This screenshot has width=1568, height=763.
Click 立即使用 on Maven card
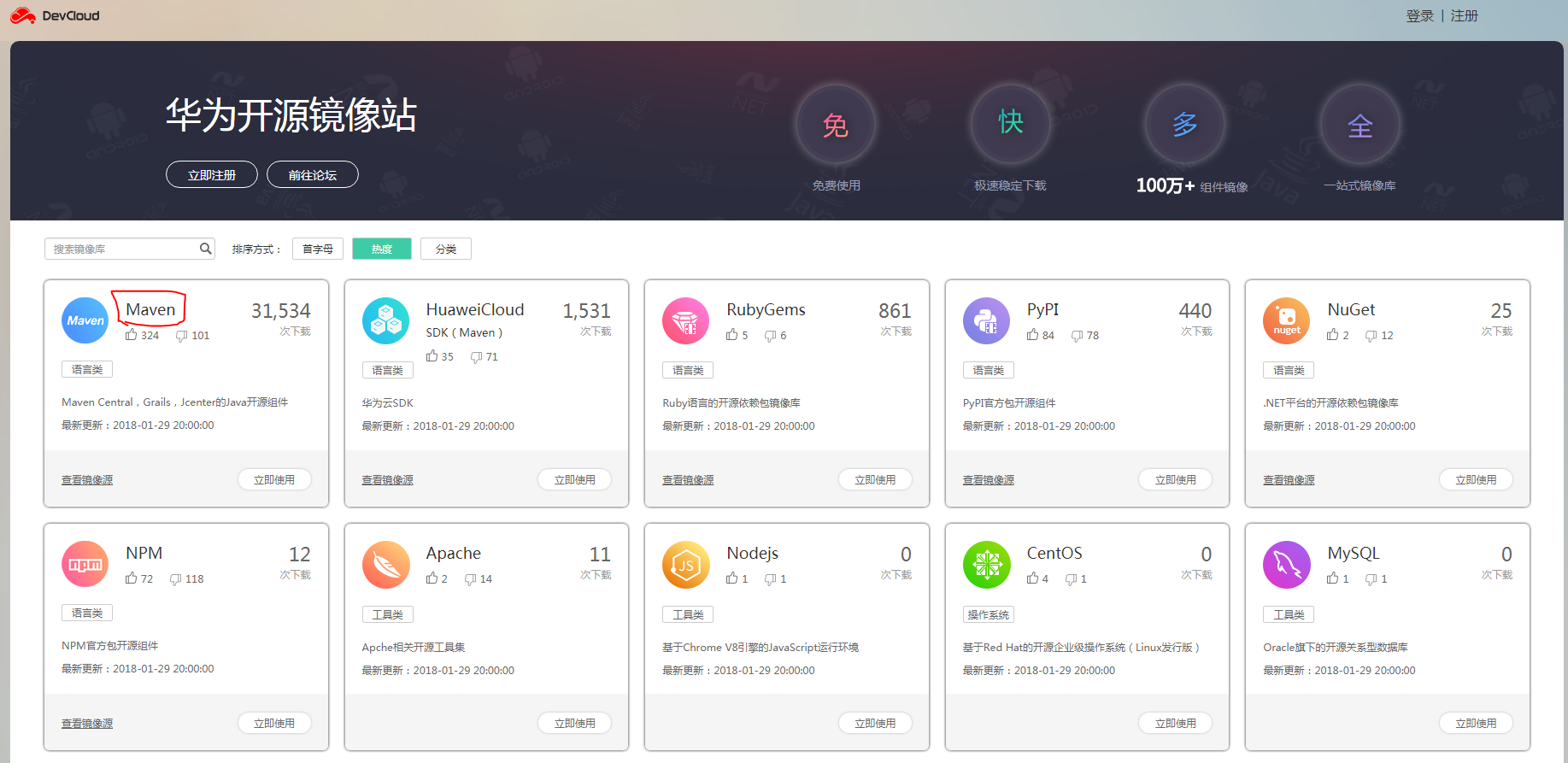(x=274, y=479)
